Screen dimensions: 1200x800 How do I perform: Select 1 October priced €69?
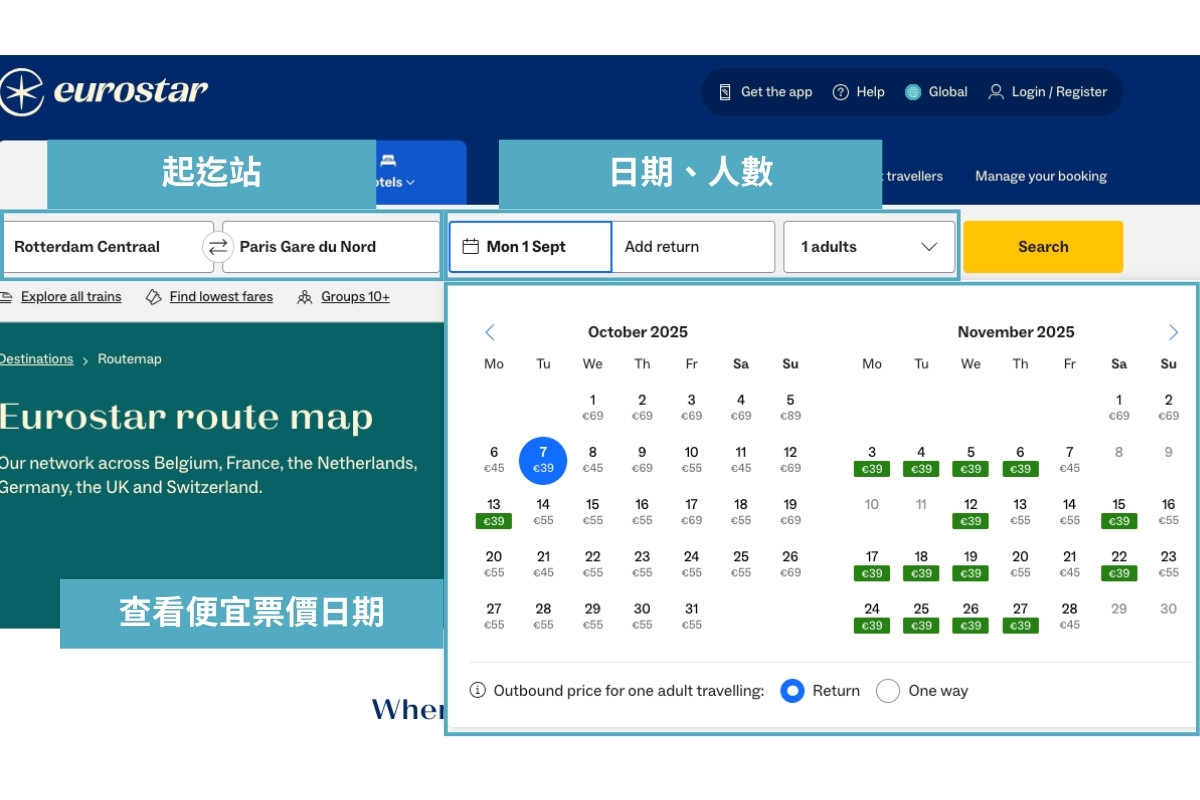(593, 407)
